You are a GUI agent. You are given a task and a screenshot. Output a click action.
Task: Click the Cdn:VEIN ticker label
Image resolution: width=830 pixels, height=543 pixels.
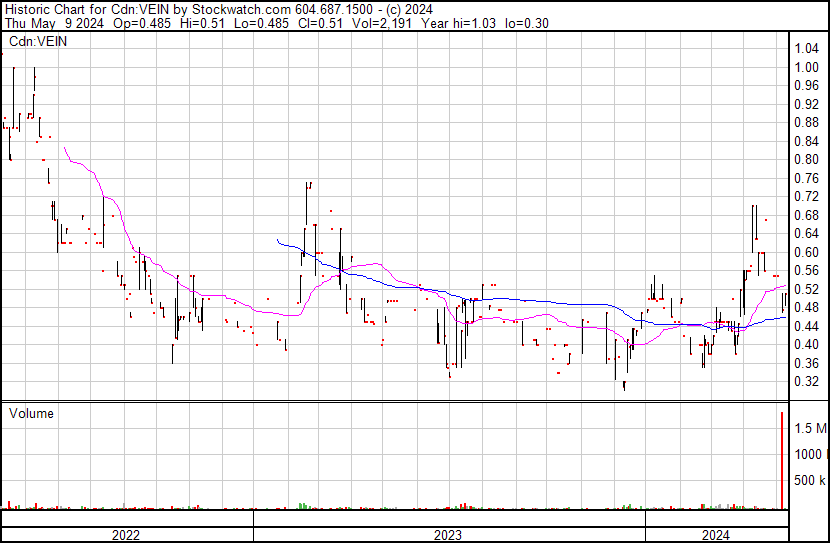pos(36,42)
